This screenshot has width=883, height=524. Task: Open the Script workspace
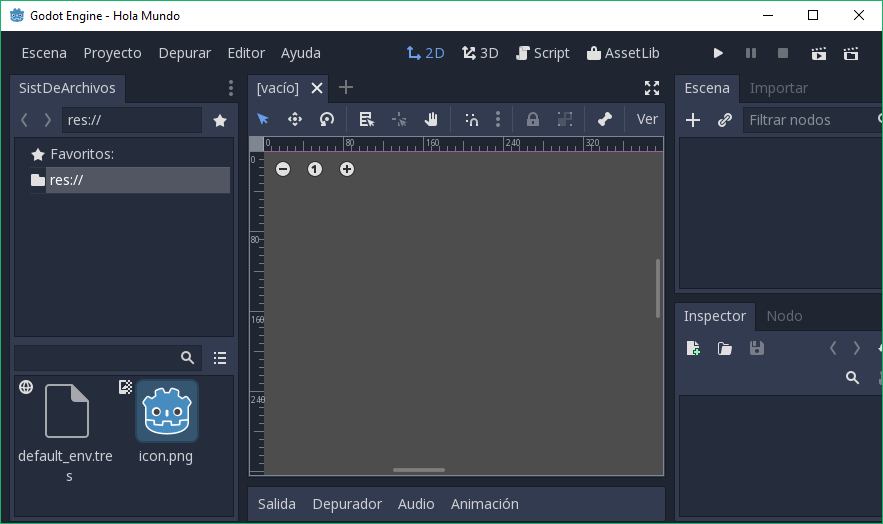tap(542, 53)
